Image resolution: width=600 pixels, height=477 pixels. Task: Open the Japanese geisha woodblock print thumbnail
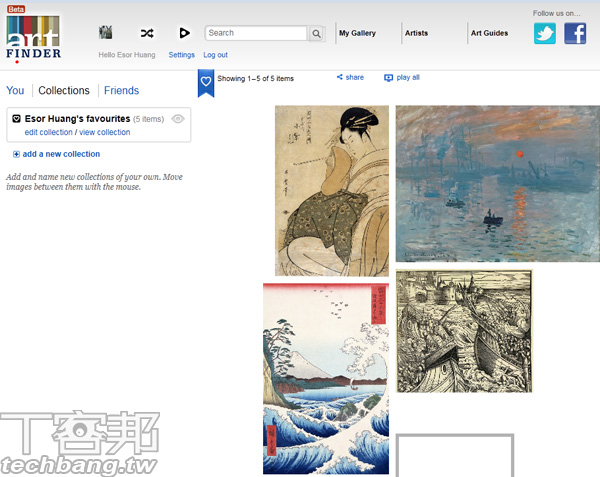(x=332, y=191)
